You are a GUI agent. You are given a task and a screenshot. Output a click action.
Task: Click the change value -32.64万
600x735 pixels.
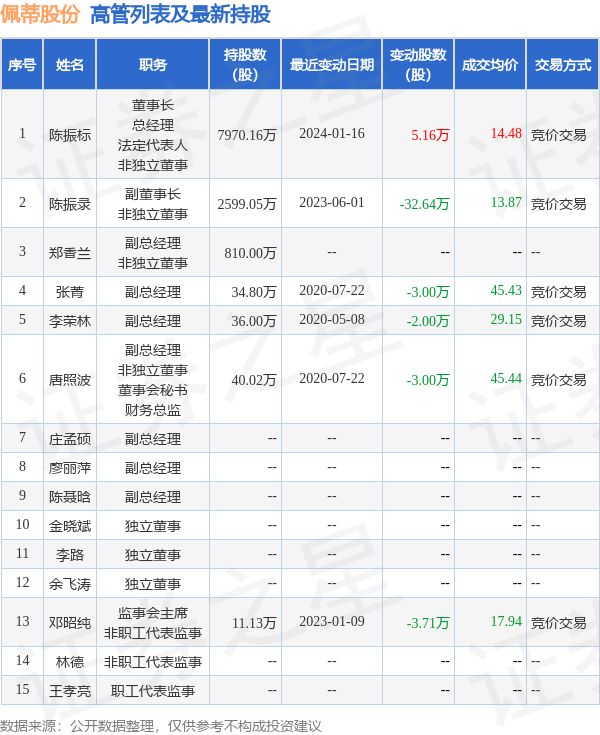tap(425, 204)
